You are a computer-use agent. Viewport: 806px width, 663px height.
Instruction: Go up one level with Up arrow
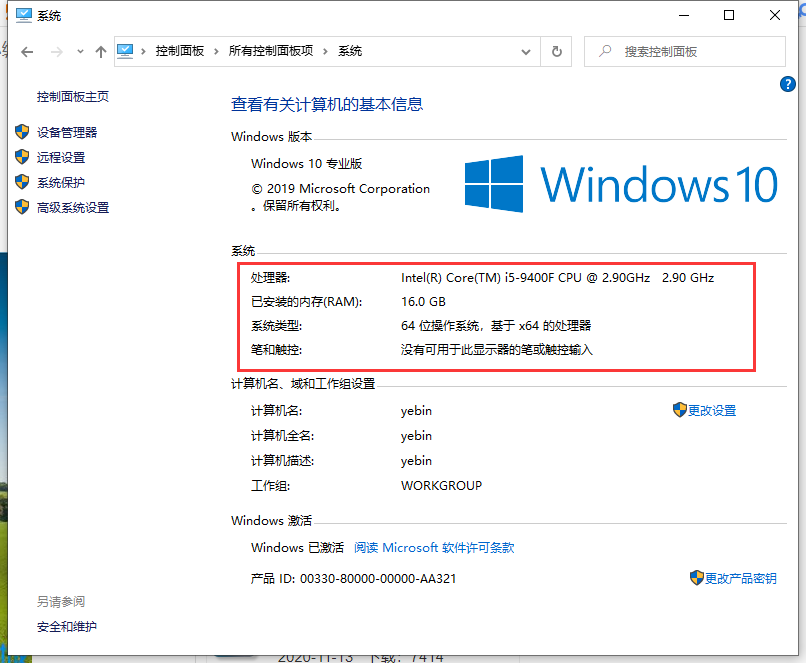(x=100, y=51)
